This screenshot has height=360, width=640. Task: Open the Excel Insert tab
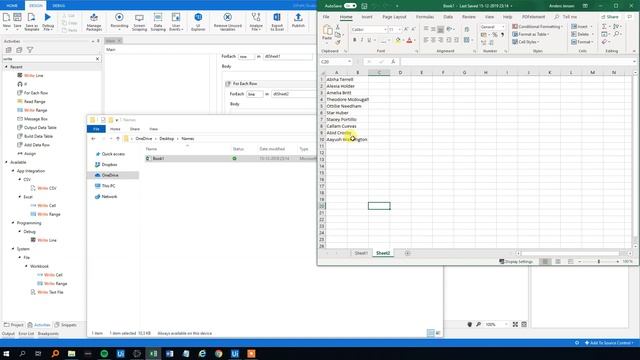tap(367, 17)
